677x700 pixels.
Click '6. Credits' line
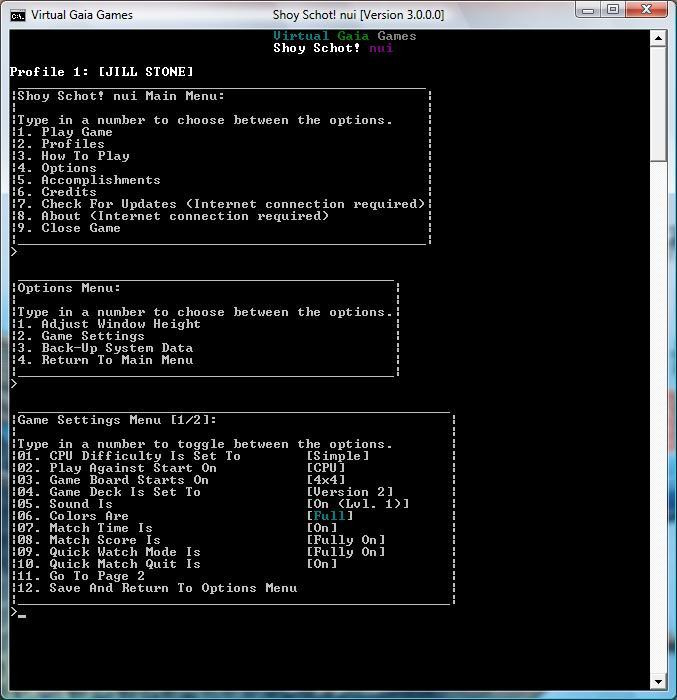pyautogui.click(x=57, y=192)
